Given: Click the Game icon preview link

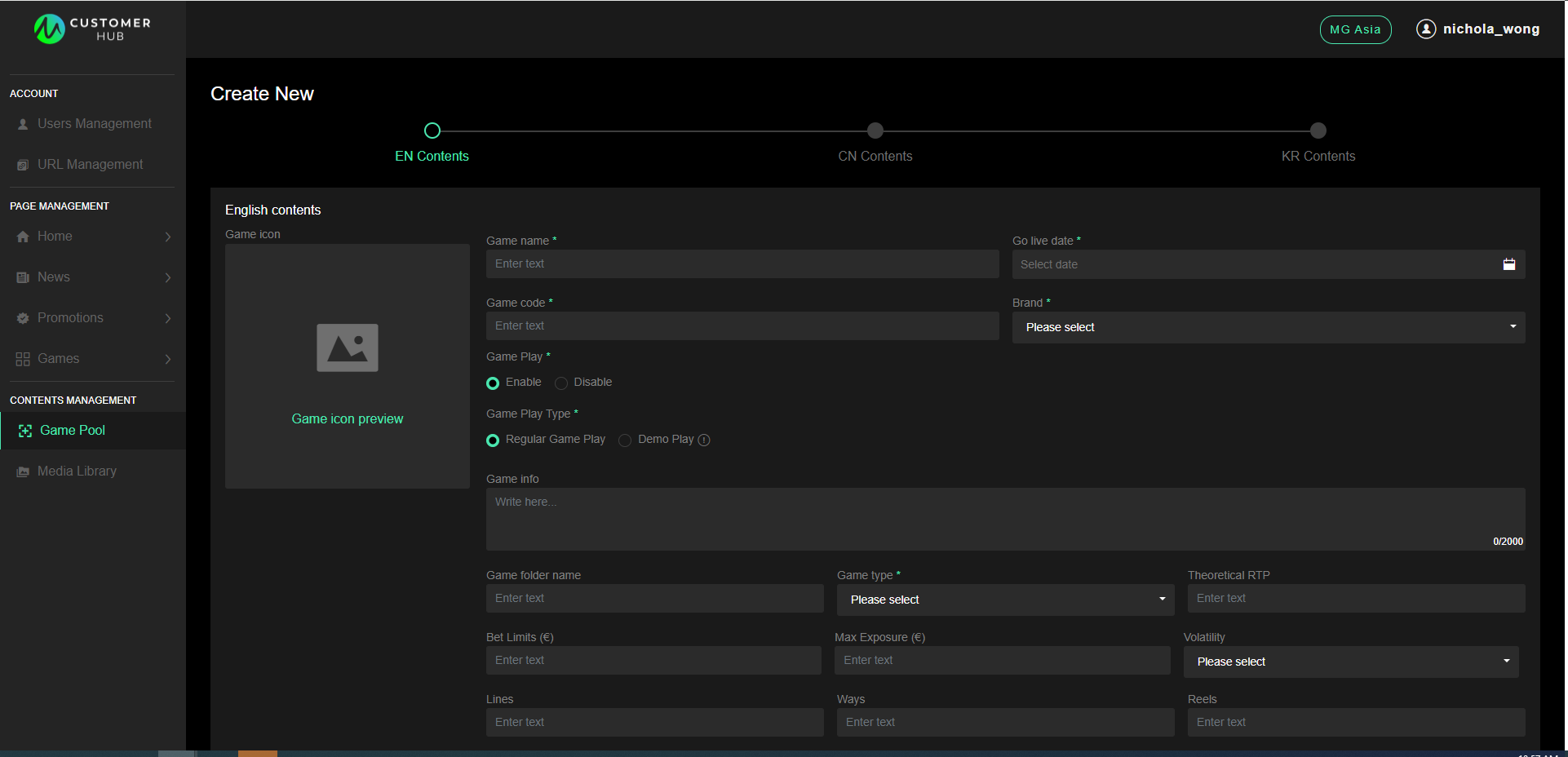Looking at the screenshot, I should coord(347,419).
